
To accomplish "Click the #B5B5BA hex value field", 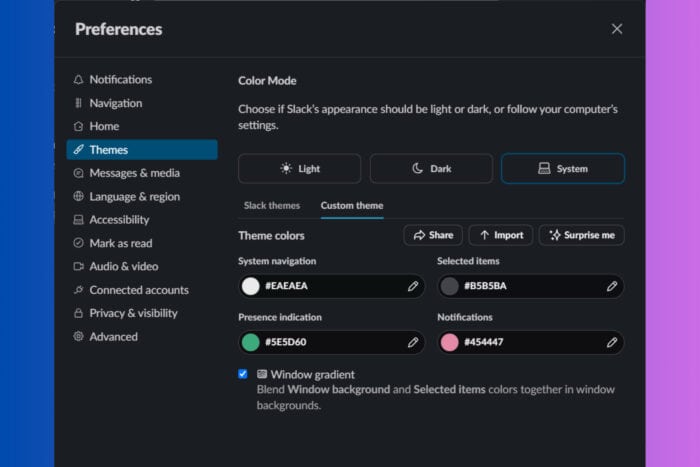I will point(530,286).
